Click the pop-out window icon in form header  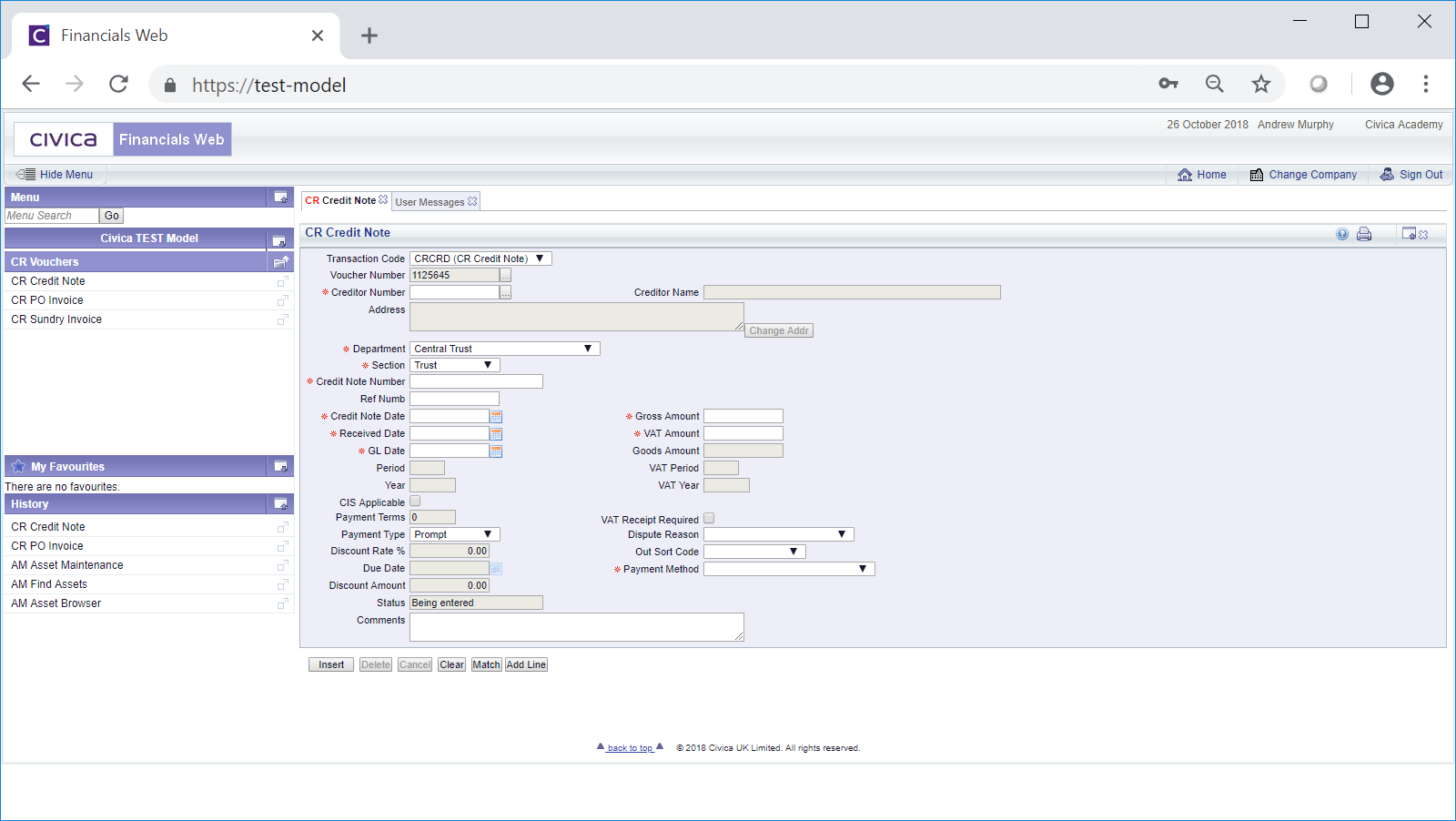click(x=1409, y=234)
